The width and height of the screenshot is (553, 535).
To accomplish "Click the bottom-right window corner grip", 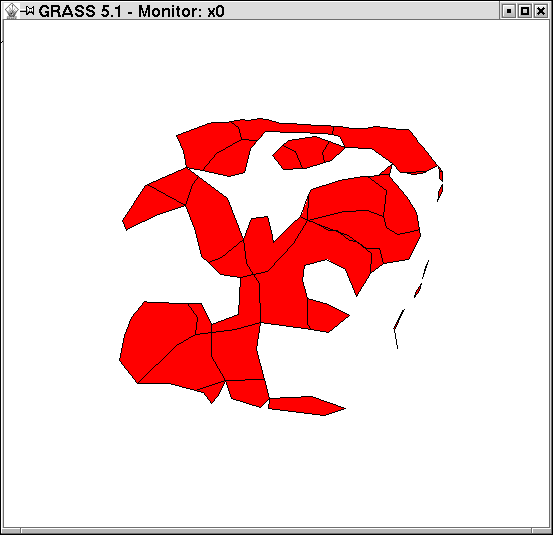I will (x=542, y=531).
